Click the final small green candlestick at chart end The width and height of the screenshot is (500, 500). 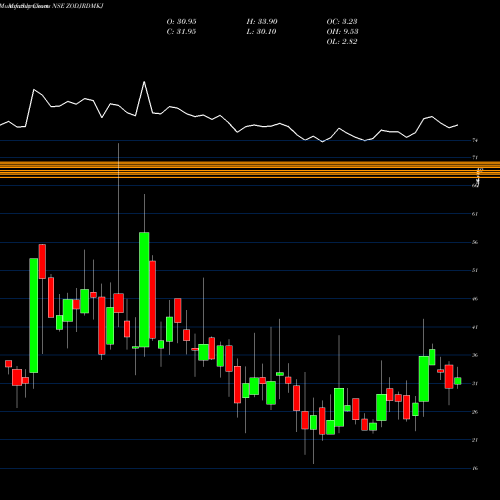458,381
